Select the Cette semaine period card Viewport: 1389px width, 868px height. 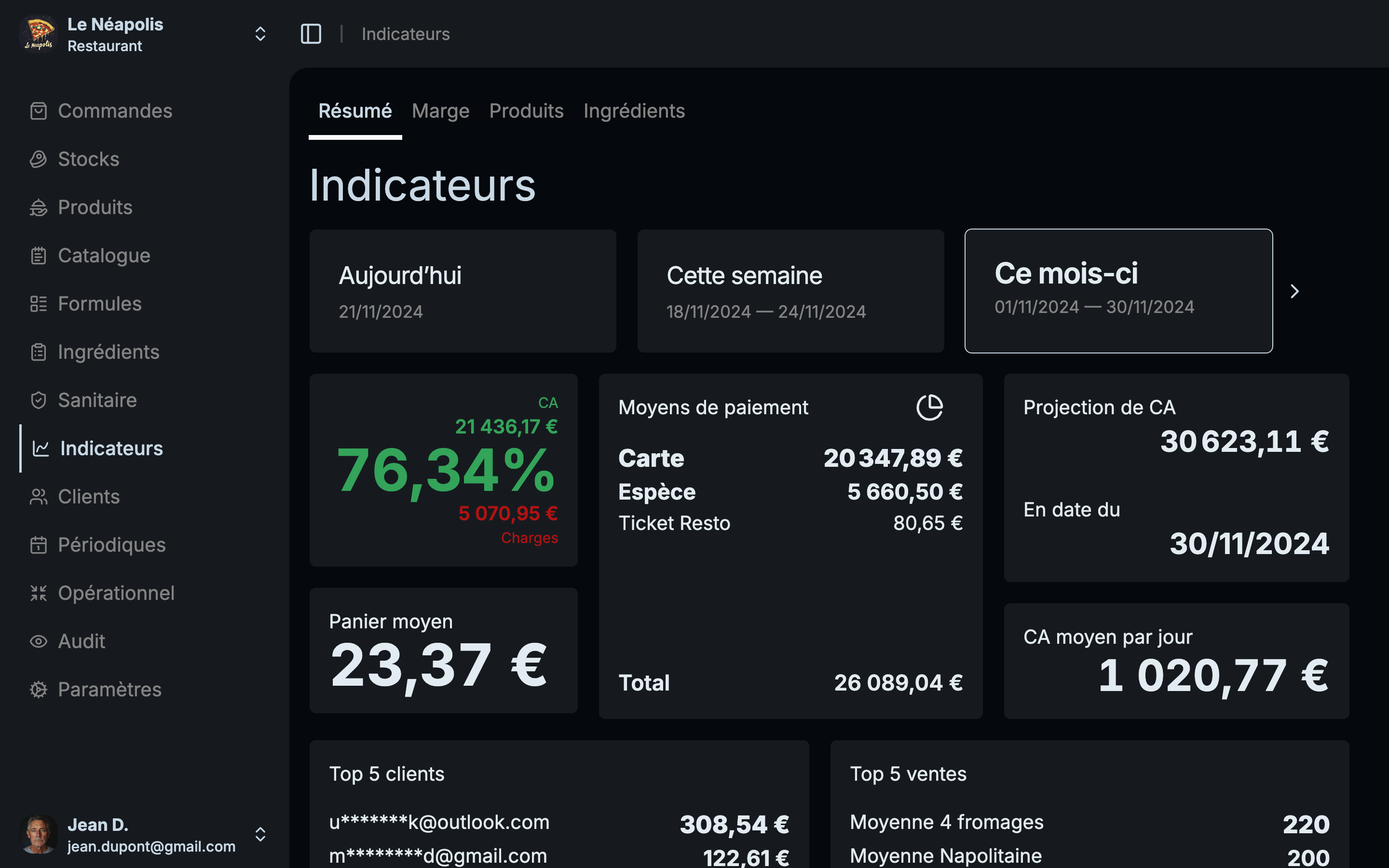[790, 291]
